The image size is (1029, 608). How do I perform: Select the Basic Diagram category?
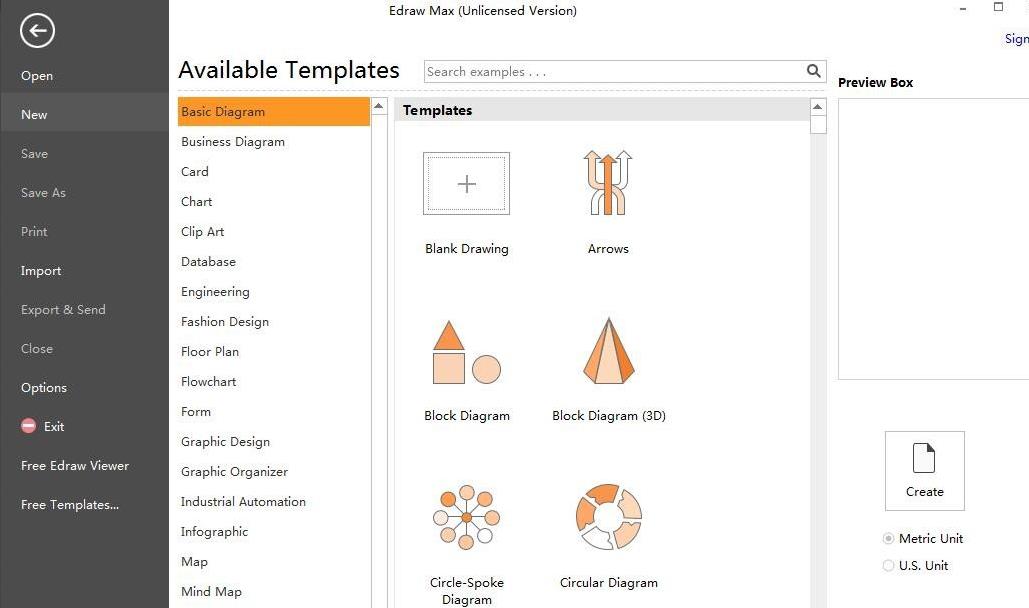(x=274, y=112)
